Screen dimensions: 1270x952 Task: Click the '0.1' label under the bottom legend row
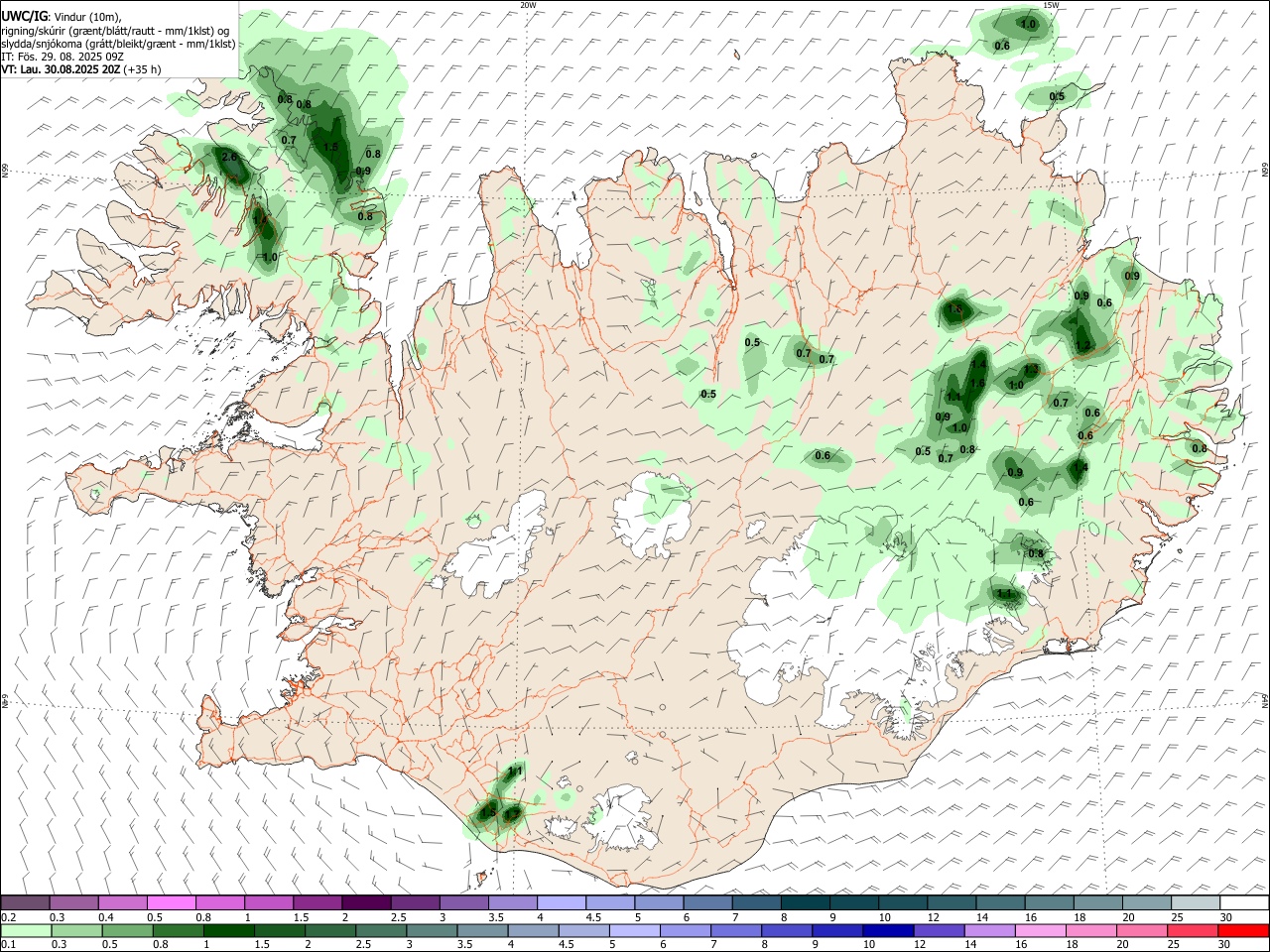point(9,945)
